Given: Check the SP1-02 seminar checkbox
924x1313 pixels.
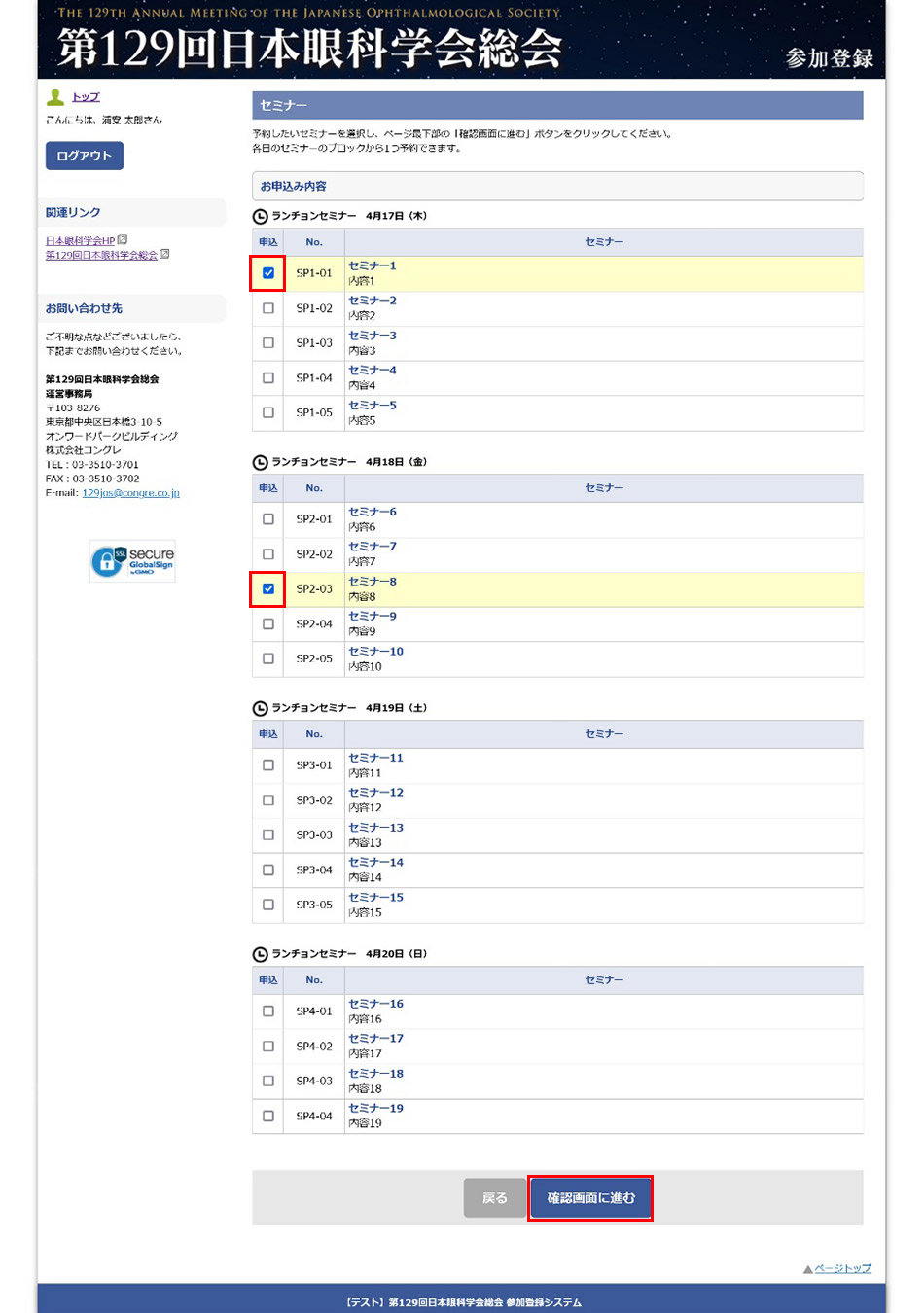Looking at the screenshot, I should tap(268, 308).
